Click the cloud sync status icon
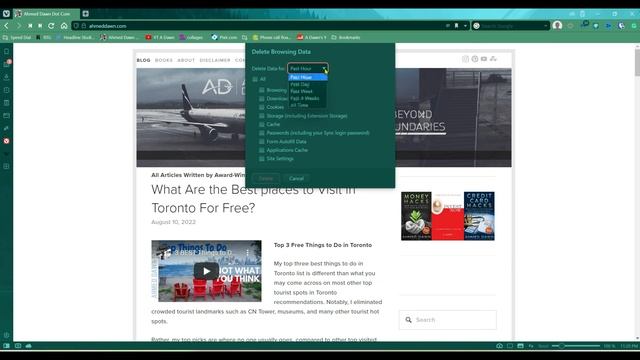640x360 pixels. click(x=29, y=346)
